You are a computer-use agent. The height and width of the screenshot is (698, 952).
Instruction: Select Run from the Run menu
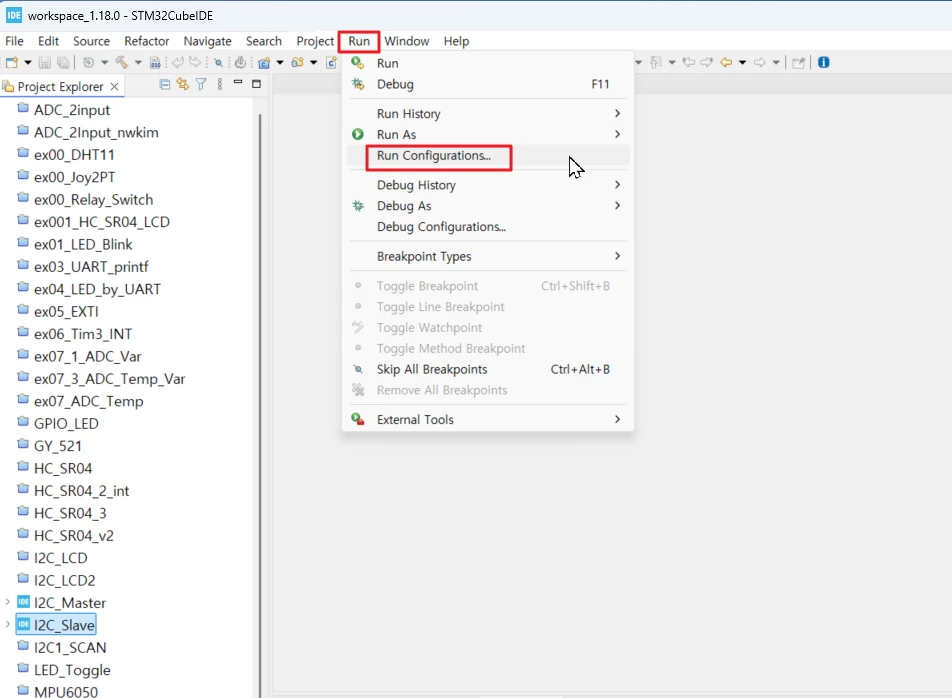(488, 63)
